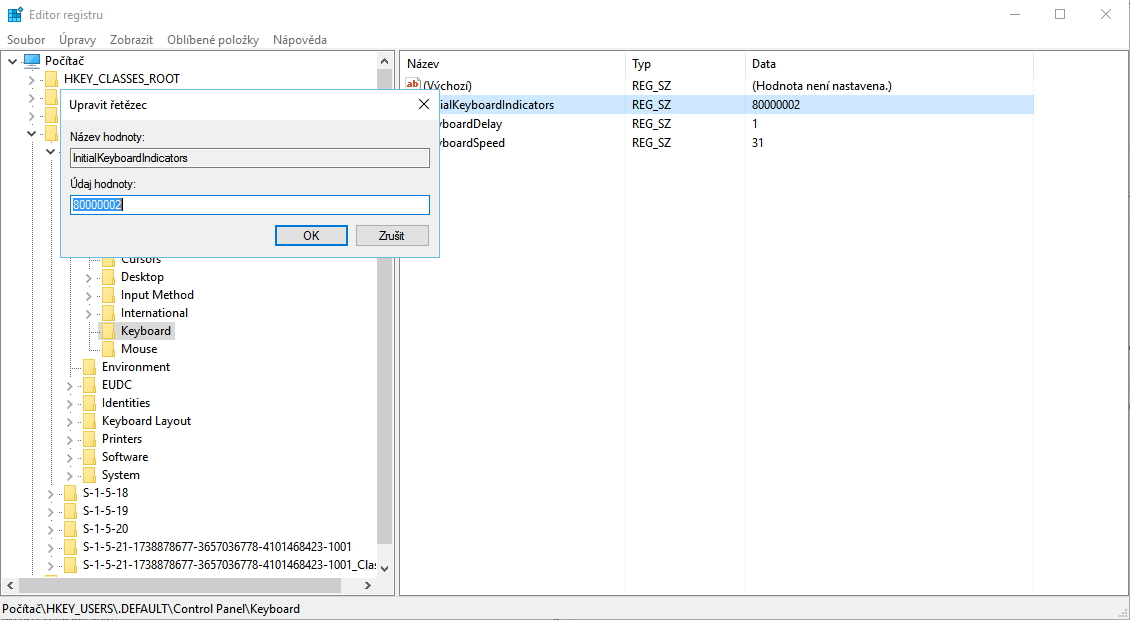This screenshot has width=1130, height=620.
Task: Click the Počítač computer icon
Action: click(32, 61)
